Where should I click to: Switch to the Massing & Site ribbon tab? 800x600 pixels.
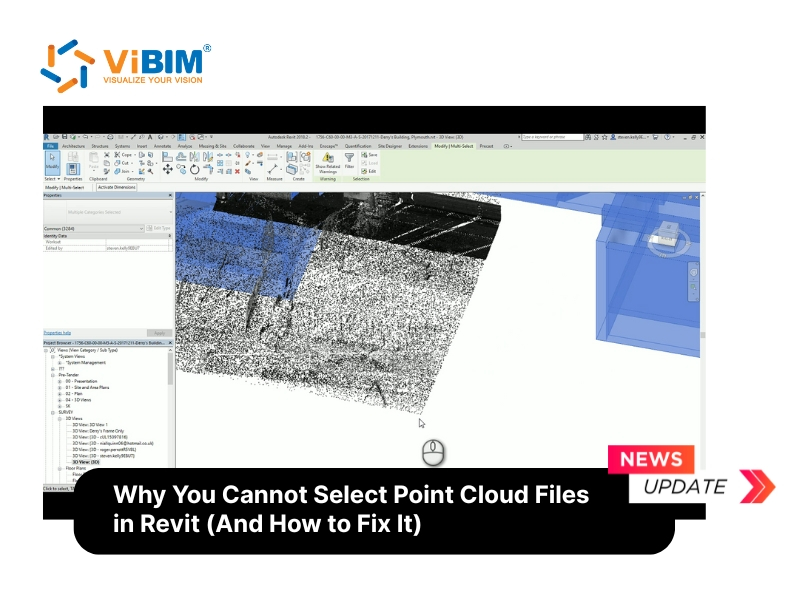(x=213, y=146)
